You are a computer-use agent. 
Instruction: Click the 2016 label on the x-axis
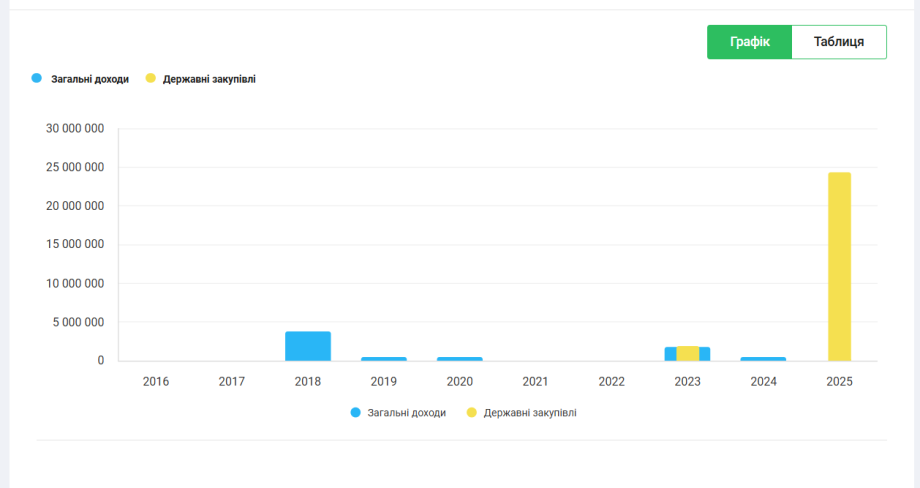[x=156, y=381]
